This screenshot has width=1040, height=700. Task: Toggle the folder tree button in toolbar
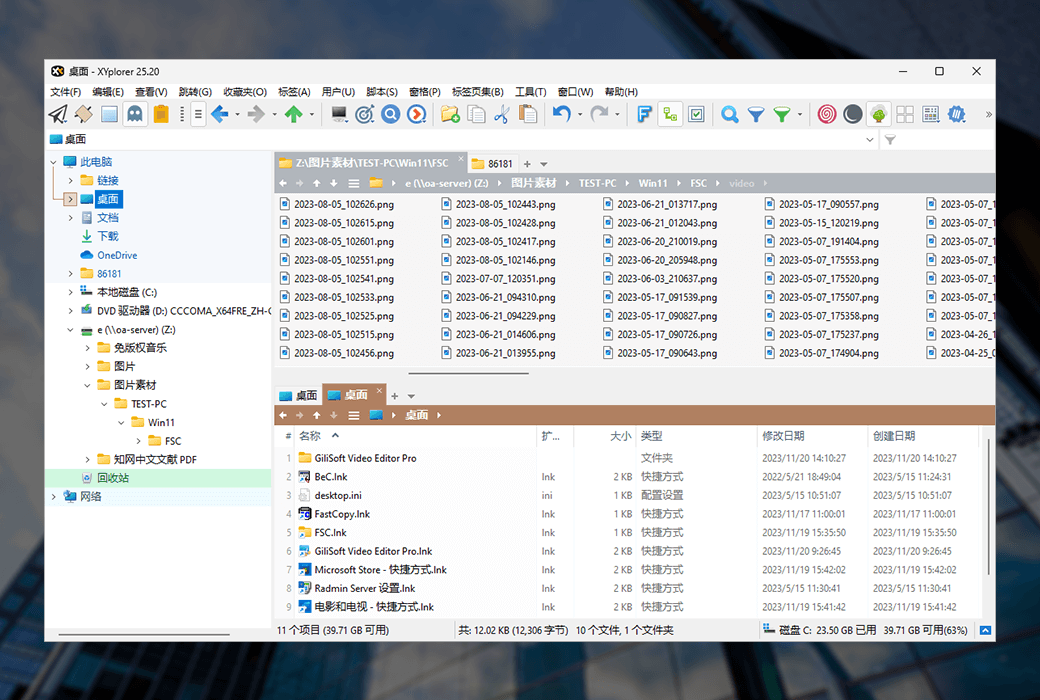(x=670, y=114)
